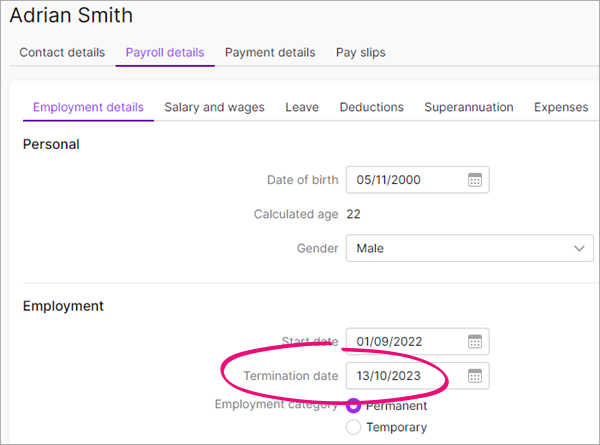Go to the Payment details tab
The width and height of the screenshot is (600, 445).
pyautogui.click(x=270, y=52)
